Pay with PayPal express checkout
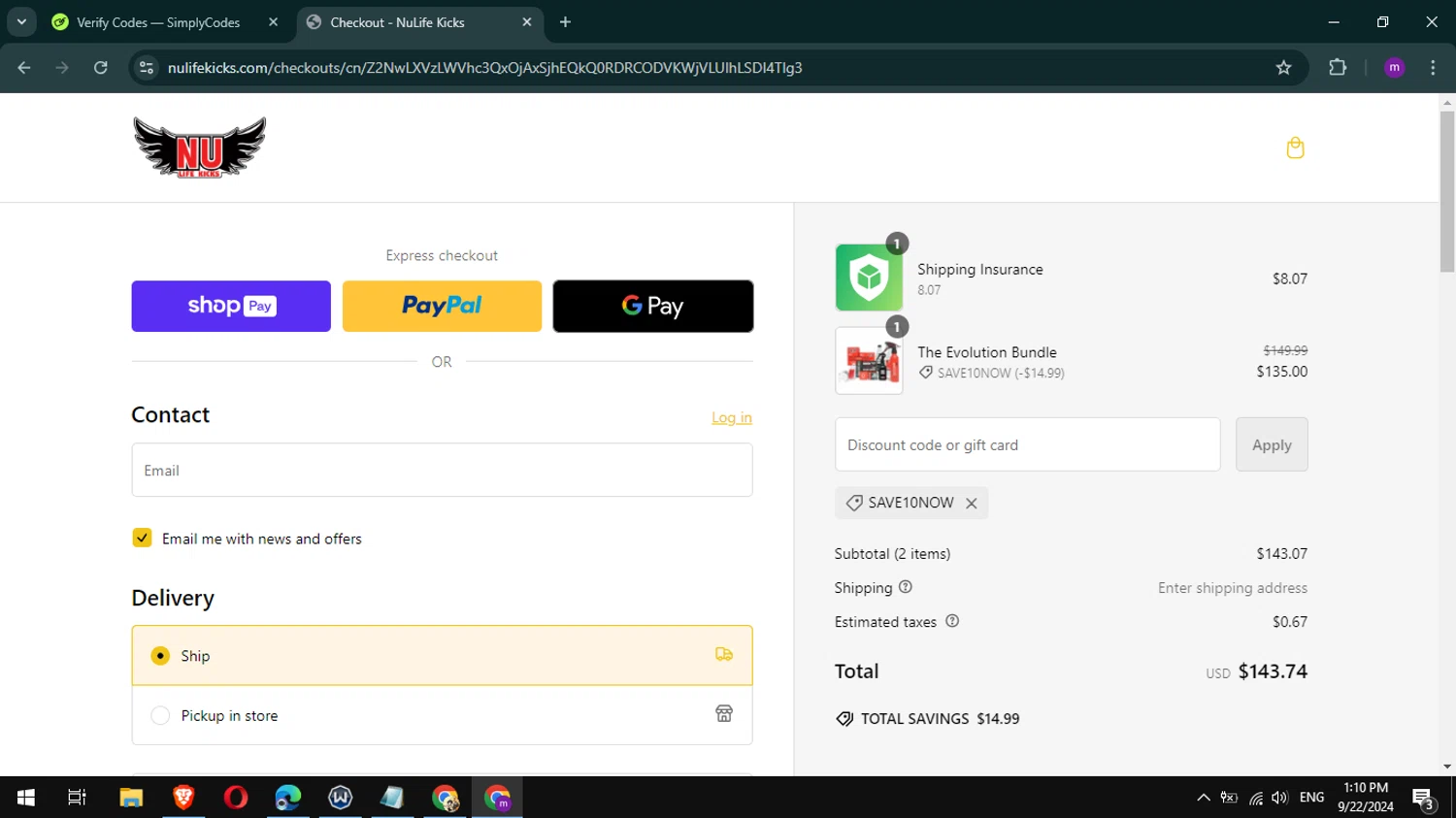 (442, 306)
